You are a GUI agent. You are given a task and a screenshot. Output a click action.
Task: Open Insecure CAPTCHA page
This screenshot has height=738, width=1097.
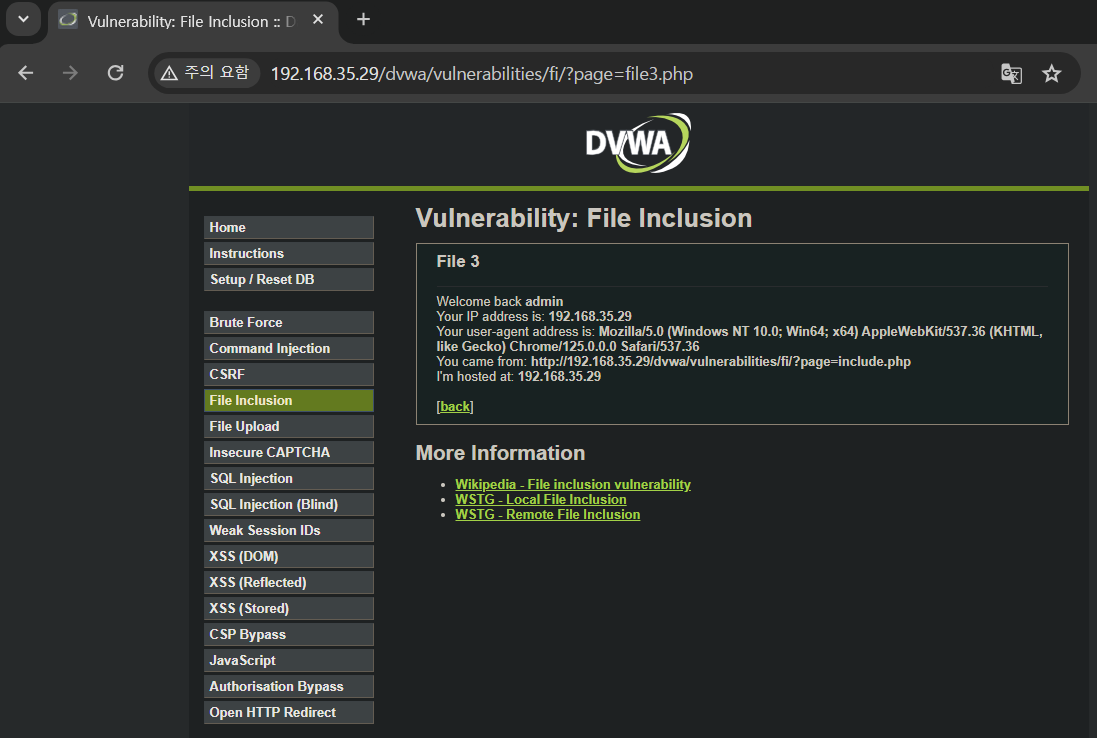(288, 452)
